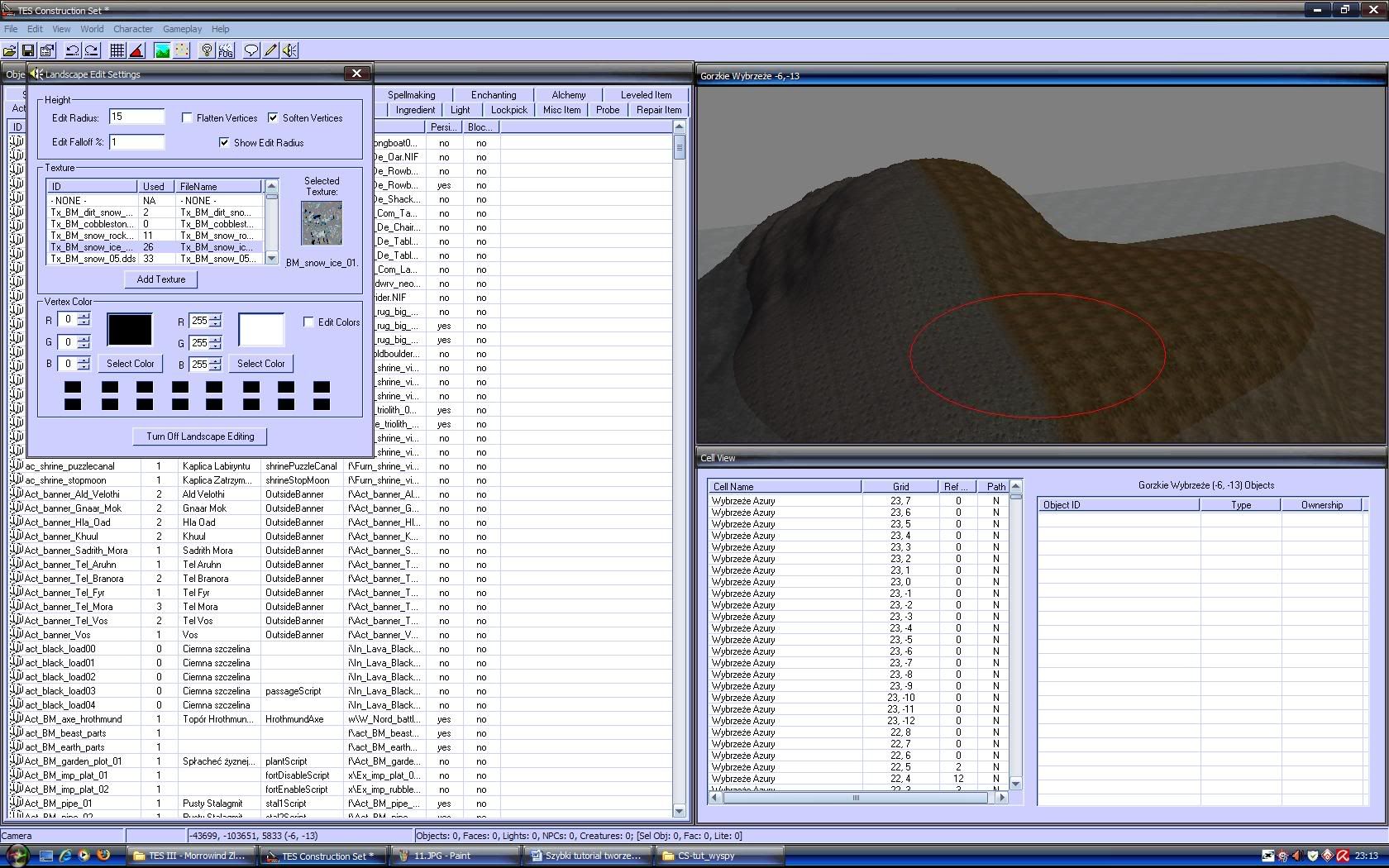
Task: Click the Add Texture button
Action: pyautogui.click(x=161, y=279)
